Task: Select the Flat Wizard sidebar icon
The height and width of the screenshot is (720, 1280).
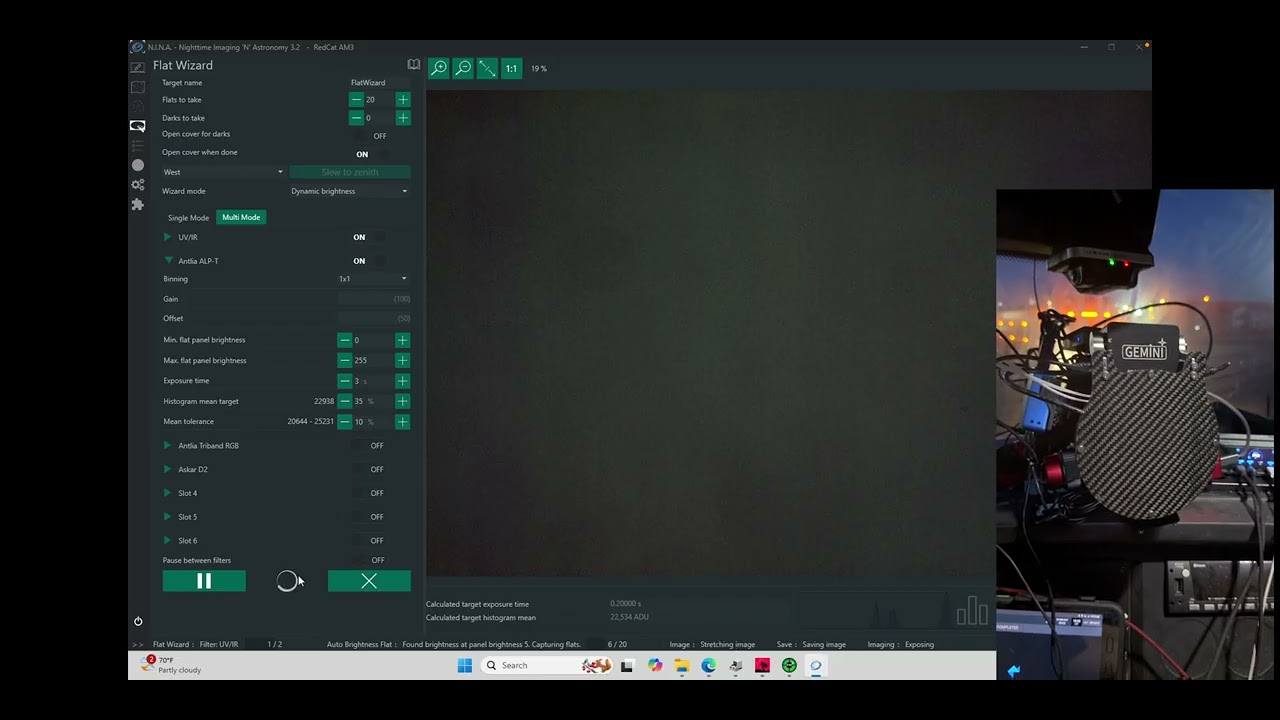Action: point(138,126)
